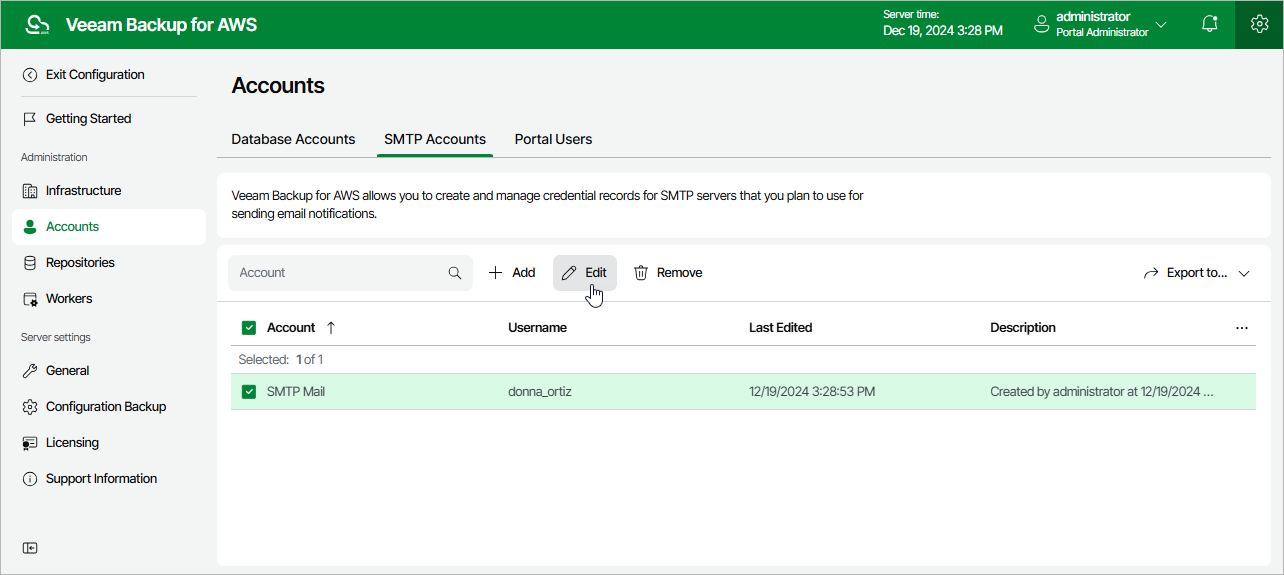This screenshot has height=575, width=1284.
Task: Click the 12/19/2024 3:28:53 PM cell
Action: click(x=812, y=392)
